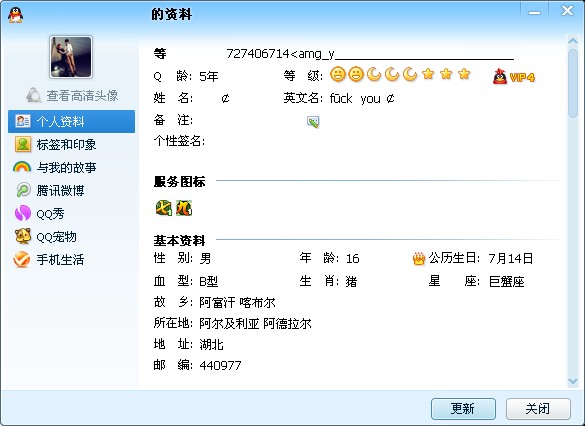Click the second service icon
The height and width of the screenshot is (426, 585).
(x=184, y=208)
